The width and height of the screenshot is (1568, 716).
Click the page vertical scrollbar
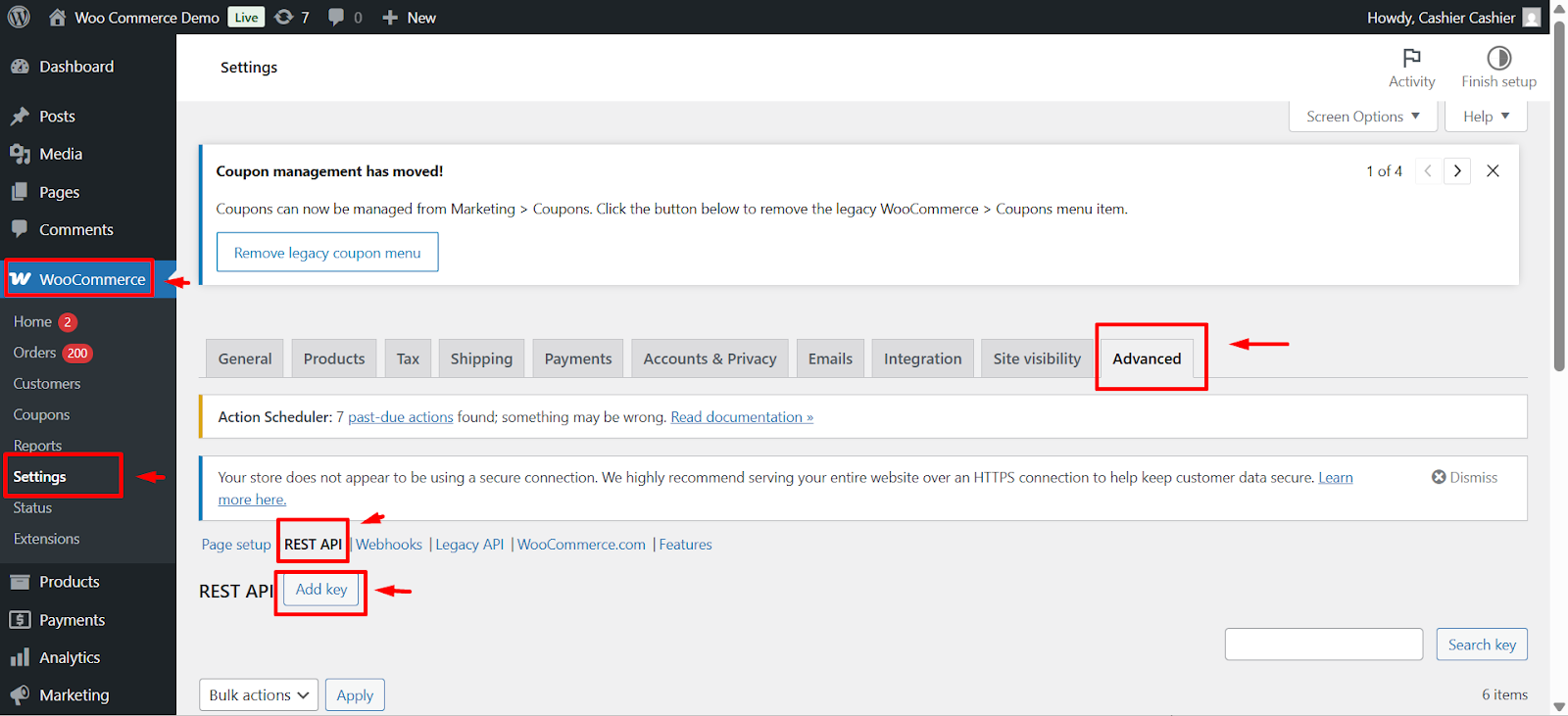(1559, 196)
